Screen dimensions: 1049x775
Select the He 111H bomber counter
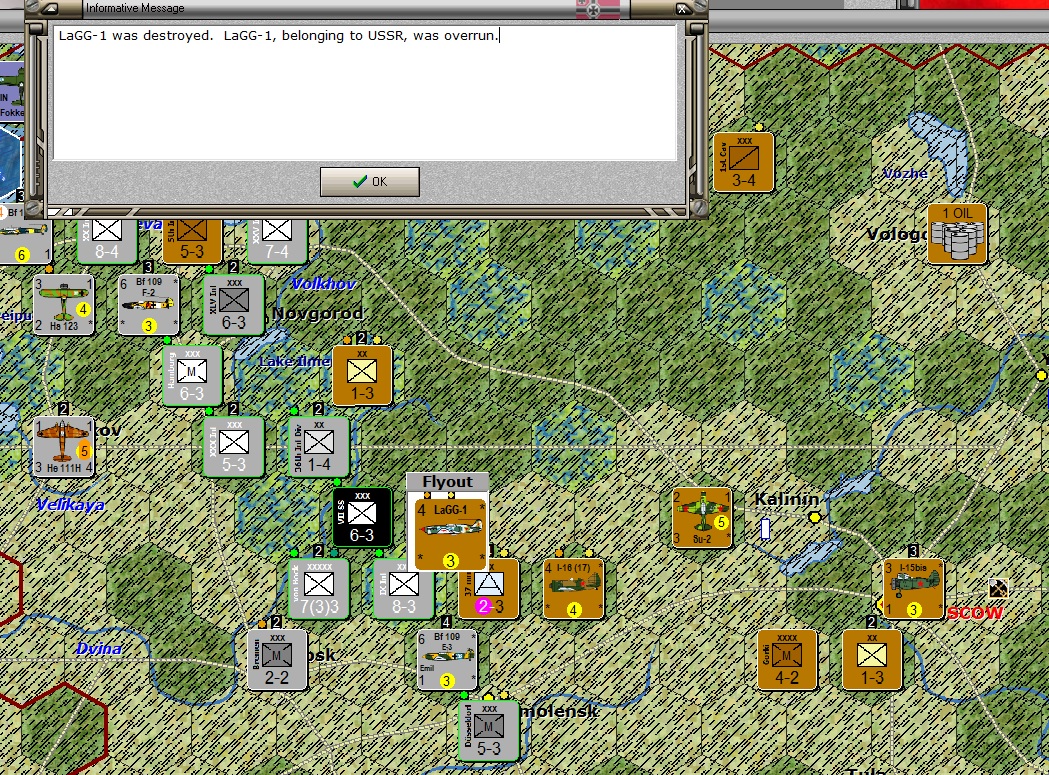tap(64, 446)
